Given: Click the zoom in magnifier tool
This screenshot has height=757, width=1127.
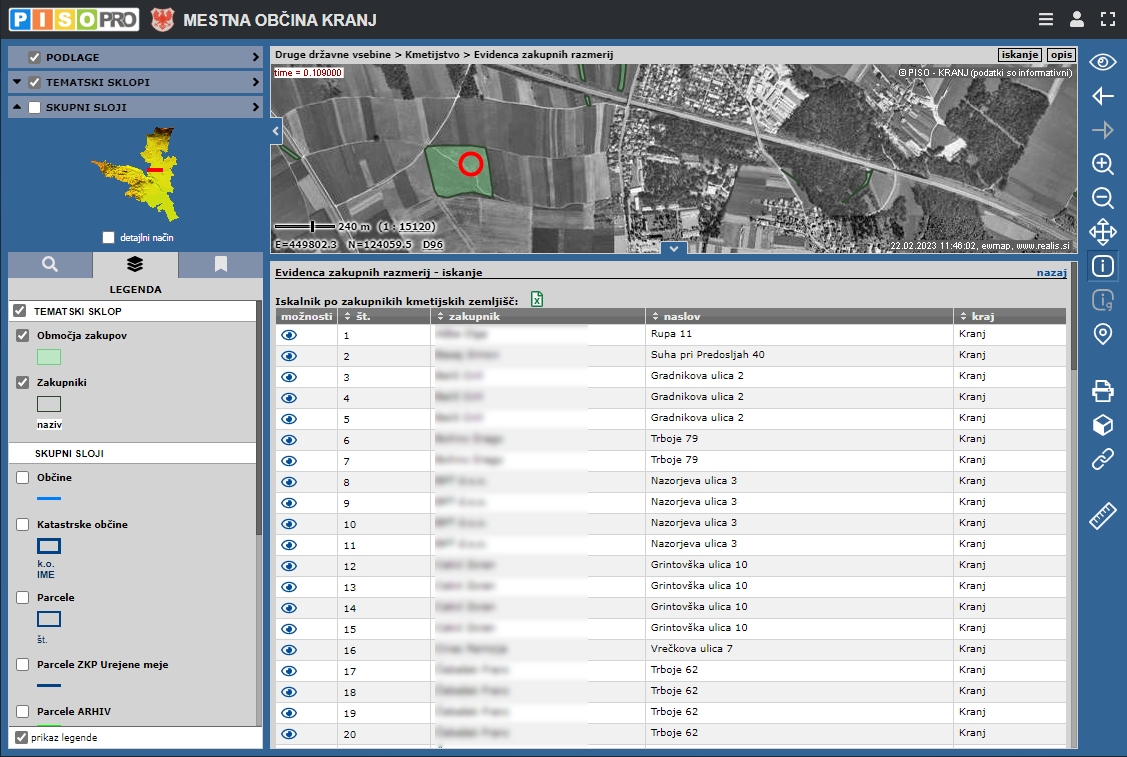Looking at the screenshot, I should [1102, 164].
